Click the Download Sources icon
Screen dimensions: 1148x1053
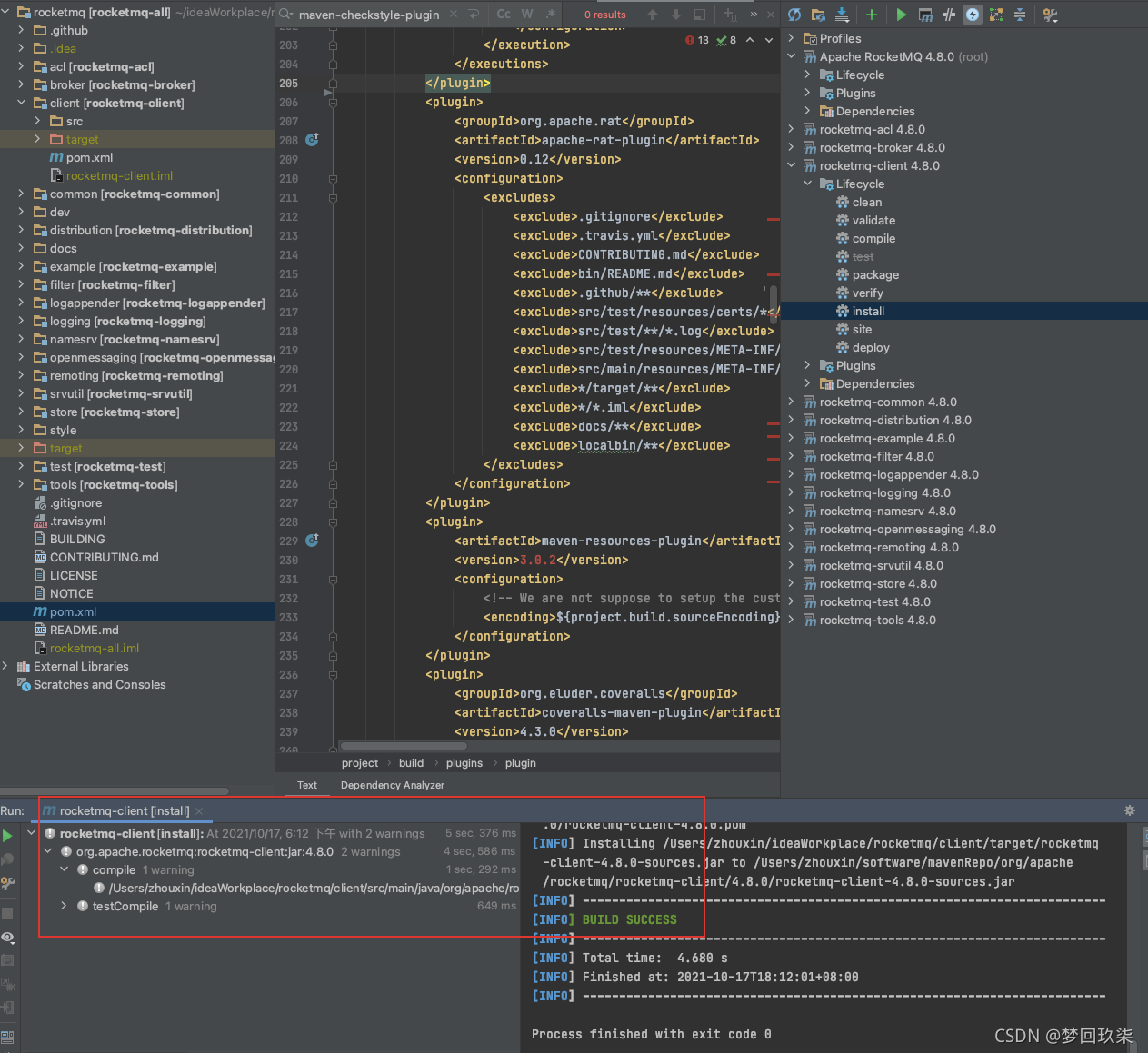click(x=839, y=15)
